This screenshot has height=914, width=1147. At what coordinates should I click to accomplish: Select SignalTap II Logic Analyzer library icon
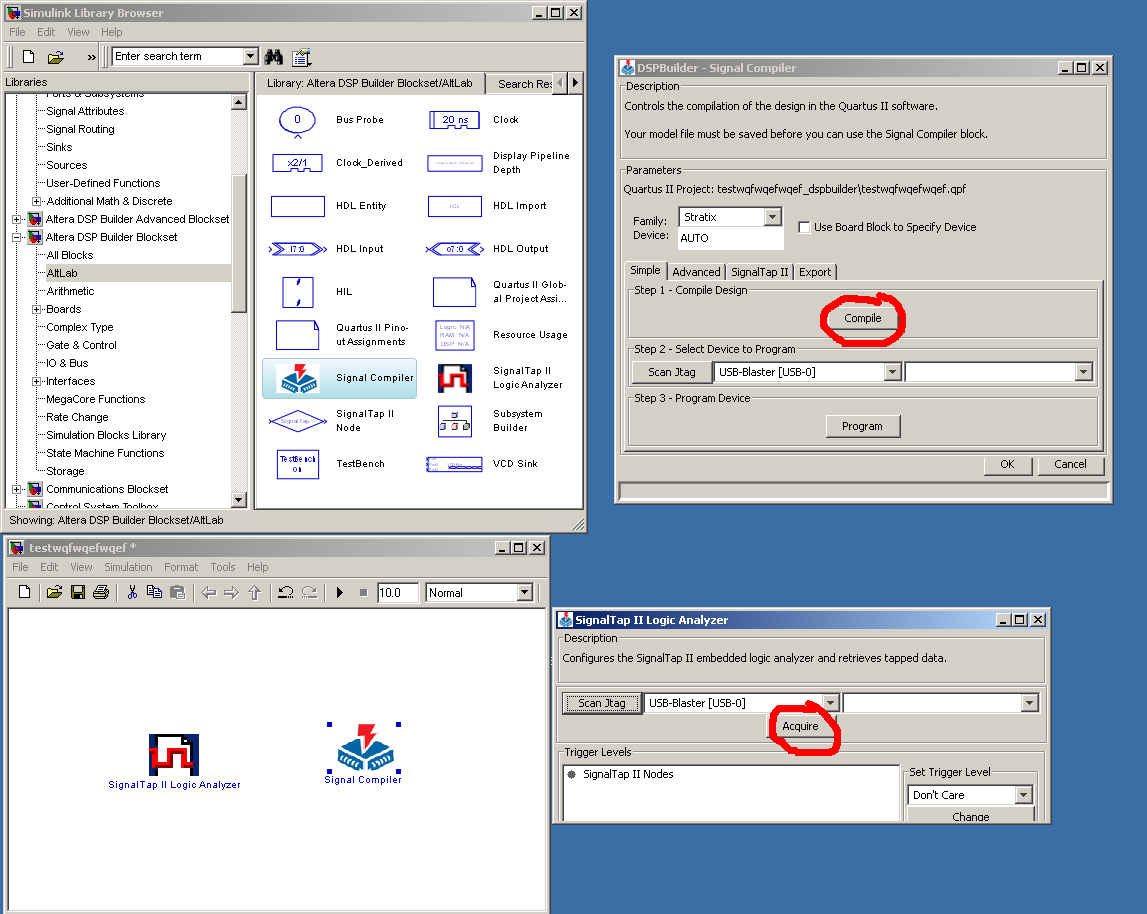454,378
